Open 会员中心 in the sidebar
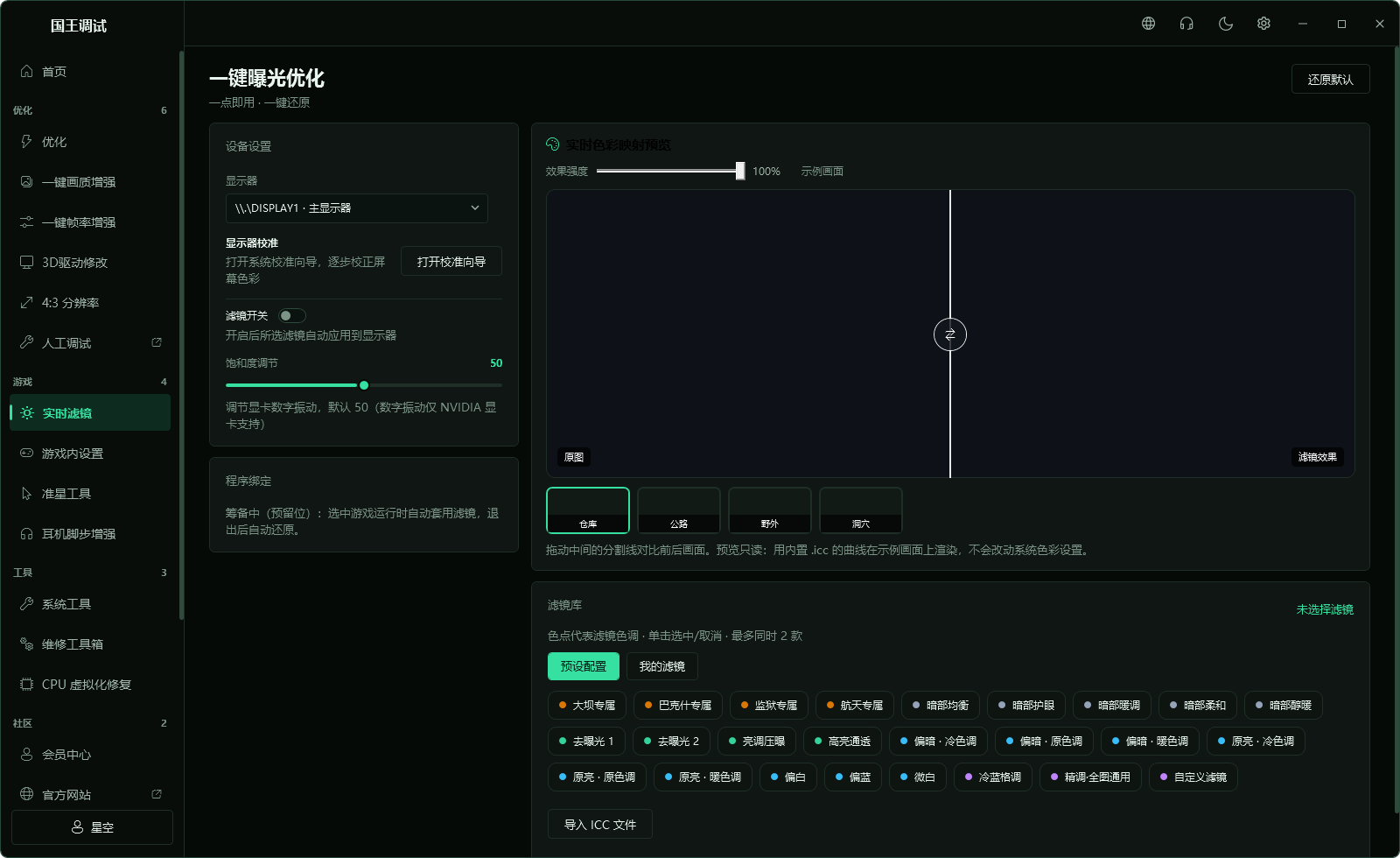This screenshot has height=858, width=1400. (x=90, y=755)
